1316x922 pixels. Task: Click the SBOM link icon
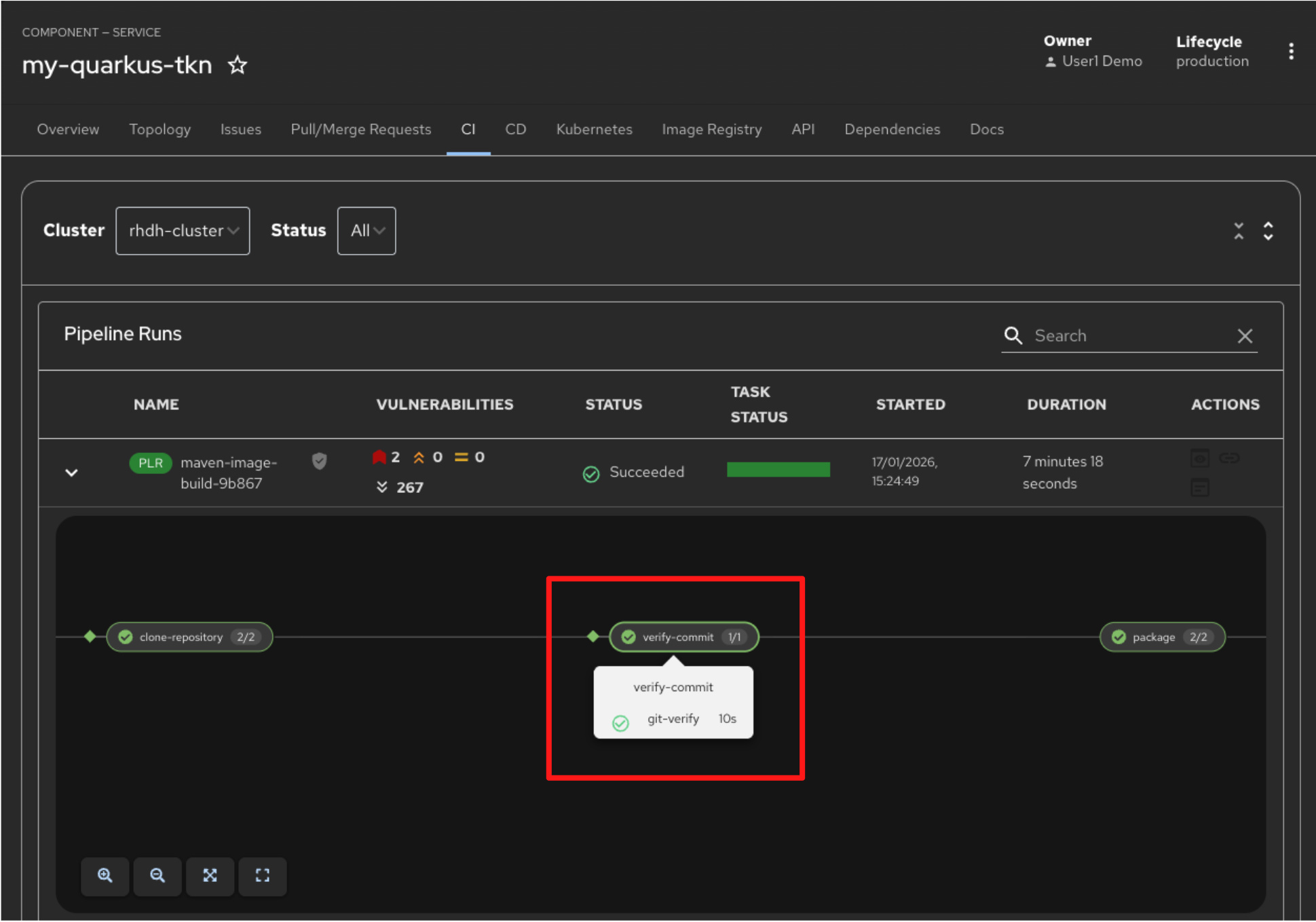1228,458
